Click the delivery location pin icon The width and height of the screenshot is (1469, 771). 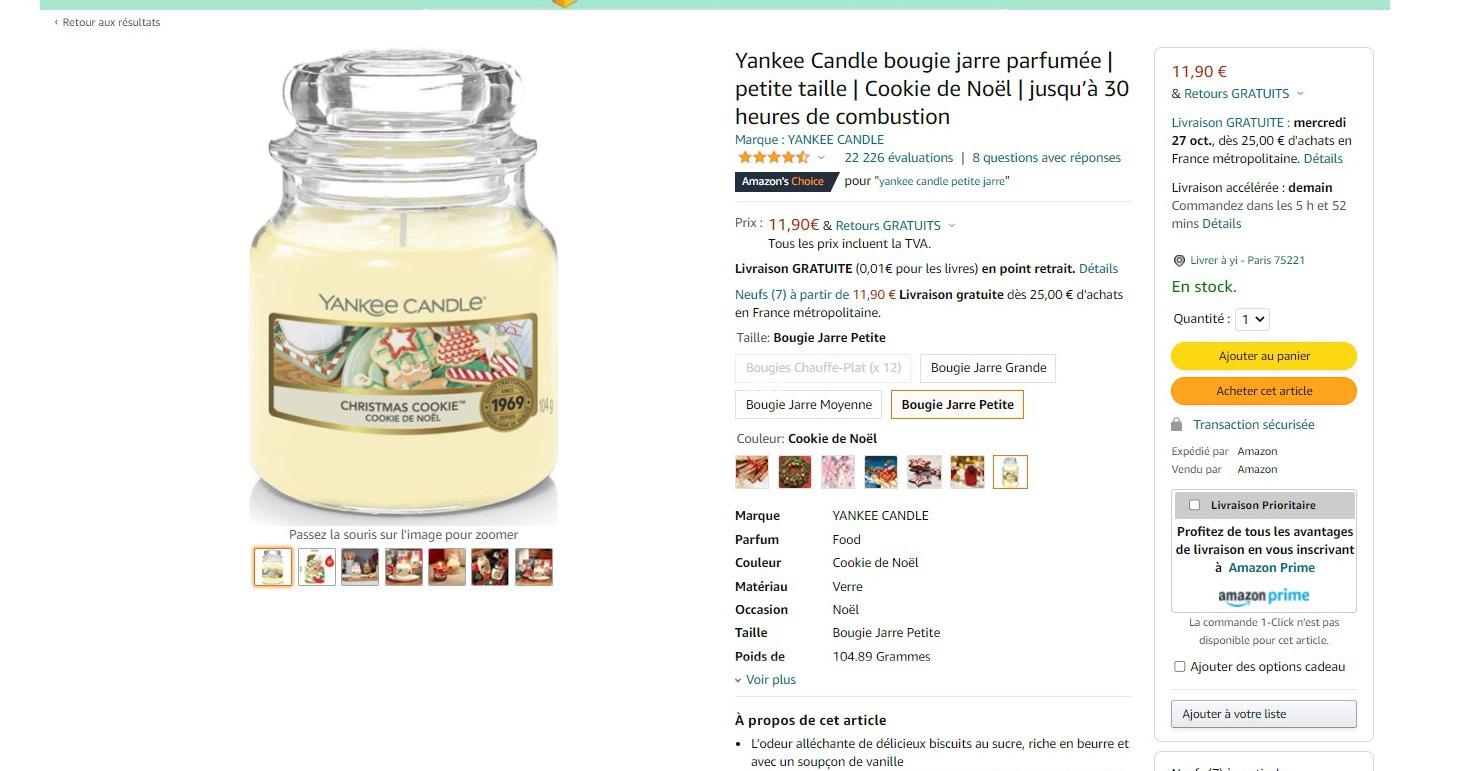(1179, 261)
